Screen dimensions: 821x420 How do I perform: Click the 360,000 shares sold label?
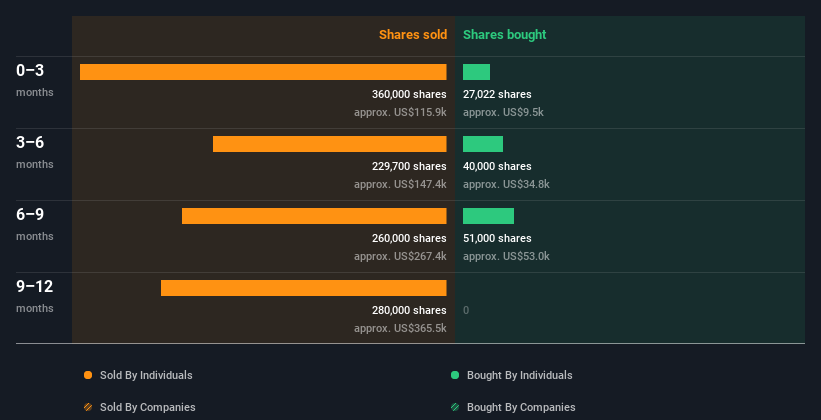(x=409, y=95)
